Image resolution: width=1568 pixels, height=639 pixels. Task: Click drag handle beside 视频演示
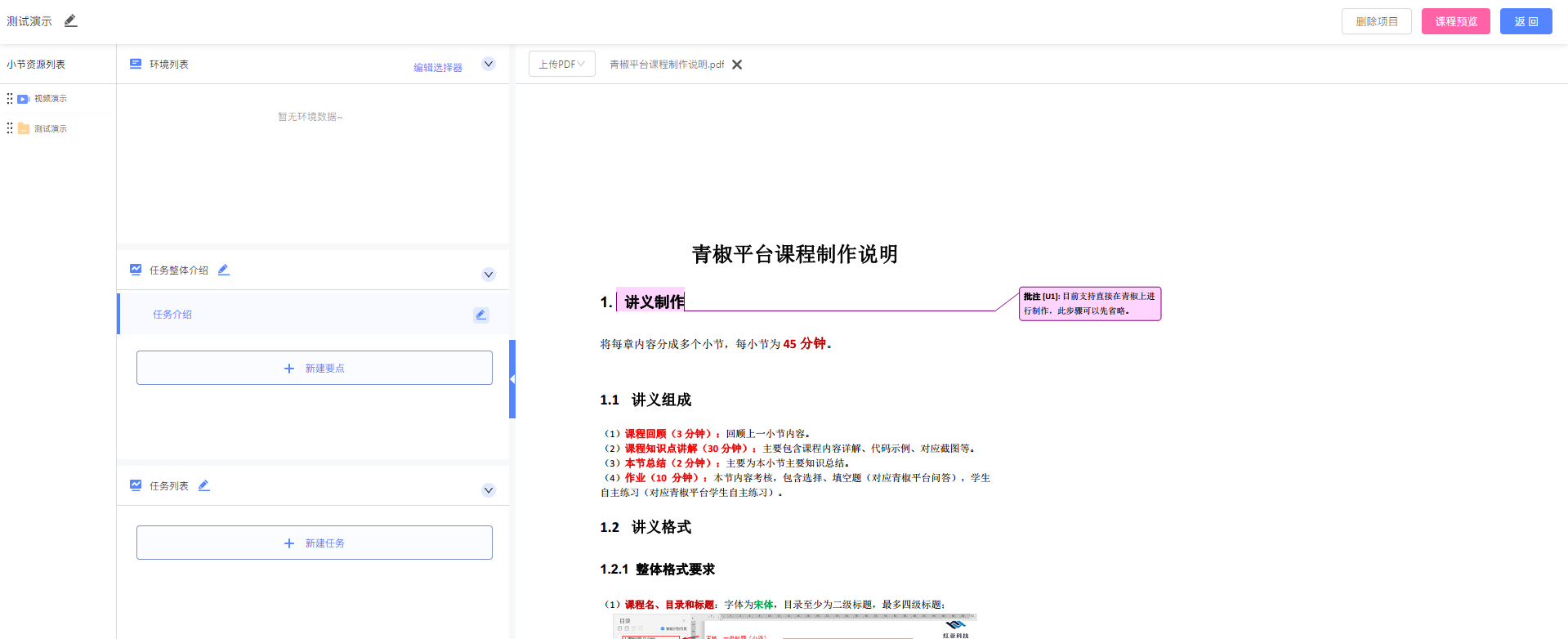click(x=10, y=99)
